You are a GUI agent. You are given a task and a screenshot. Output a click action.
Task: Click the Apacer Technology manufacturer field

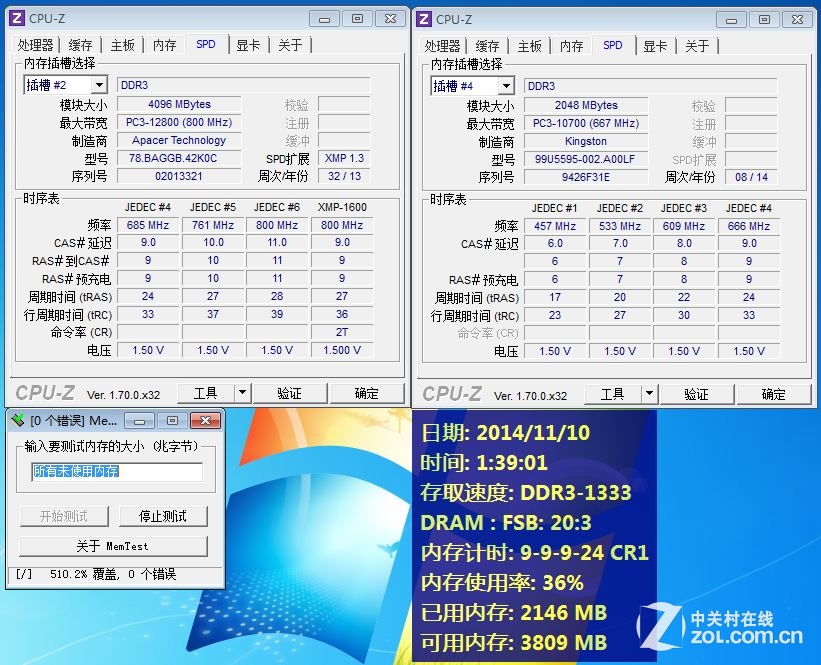click(179, 140)
